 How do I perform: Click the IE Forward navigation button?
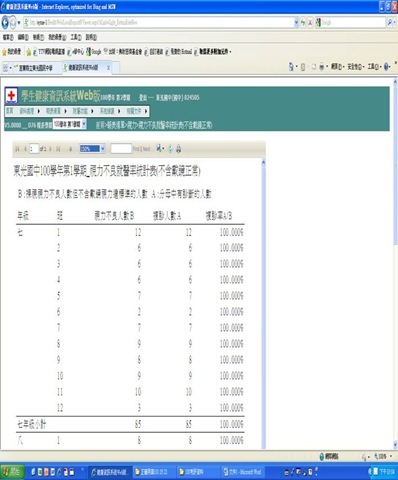pos(13,23)
